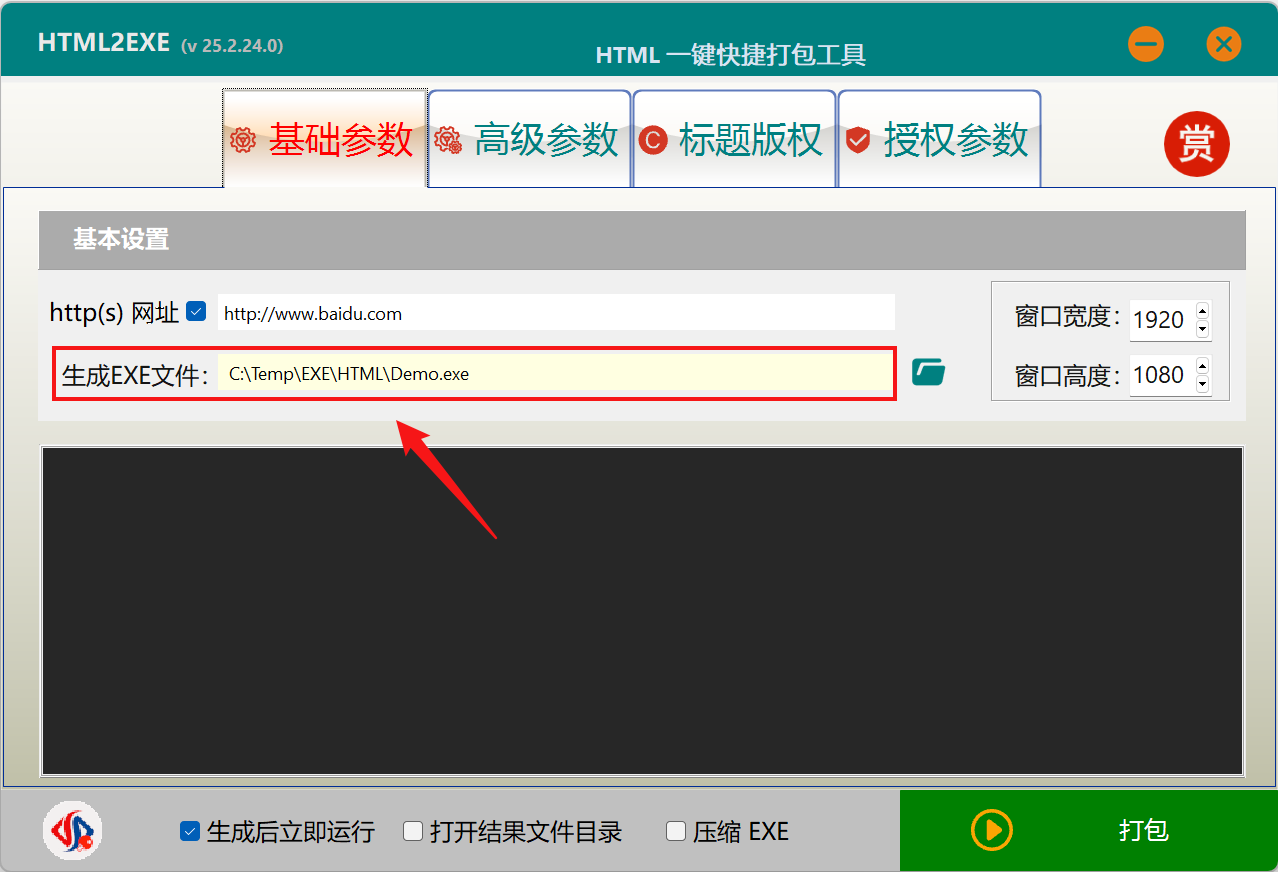1278x872 pixels.
Task: Click the HTML 一键快捷打包工具 title
Action: pyautogui.click(x=731, y=55)
